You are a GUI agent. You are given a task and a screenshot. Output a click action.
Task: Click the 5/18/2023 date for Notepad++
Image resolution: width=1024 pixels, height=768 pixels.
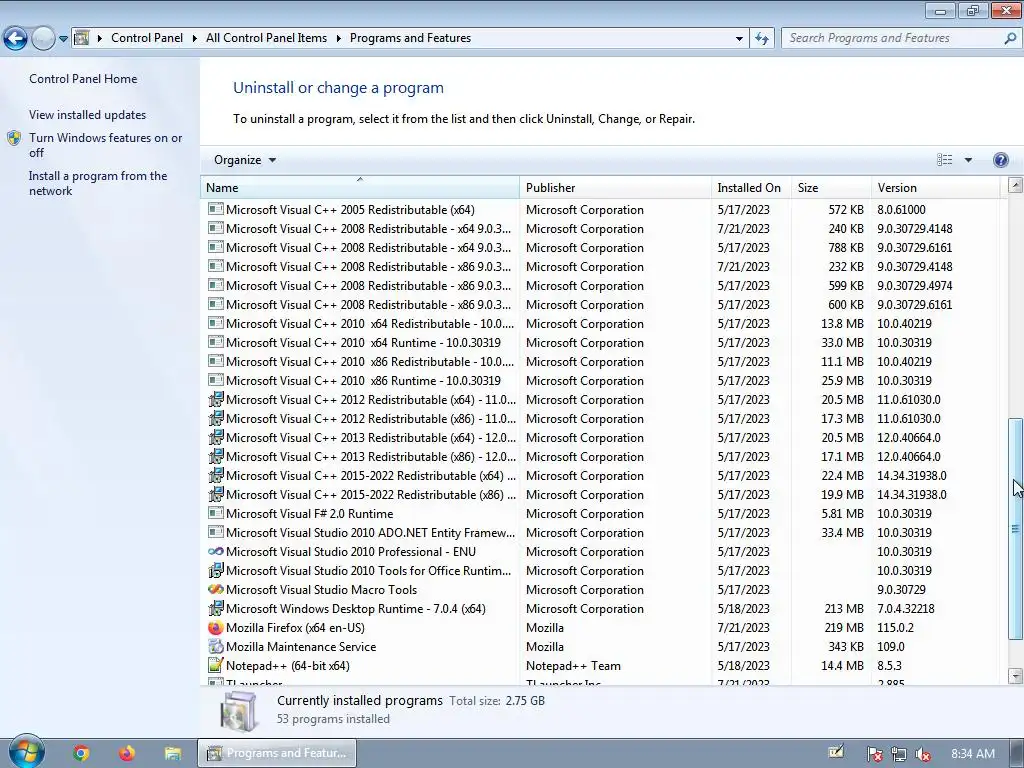point(743,665)
